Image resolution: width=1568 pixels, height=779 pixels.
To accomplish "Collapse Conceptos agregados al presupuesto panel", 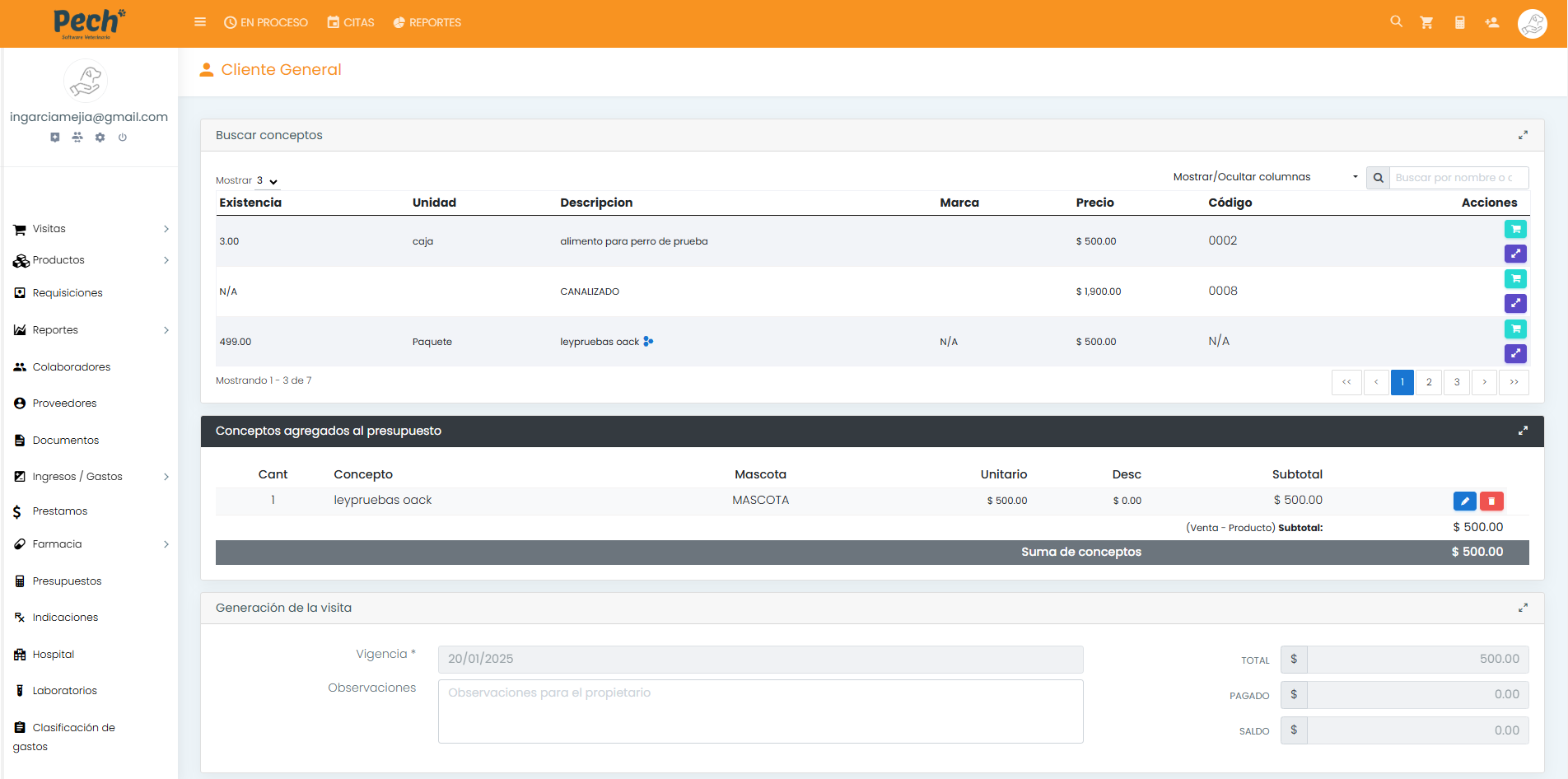I will (x=1523, y=431).
